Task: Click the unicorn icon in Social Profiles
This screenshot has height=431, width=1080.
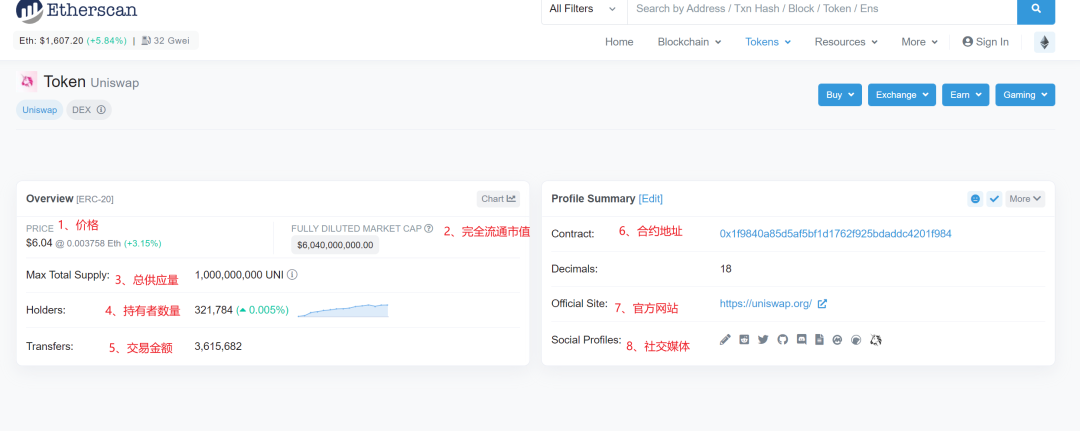Action: coord(876,339)
